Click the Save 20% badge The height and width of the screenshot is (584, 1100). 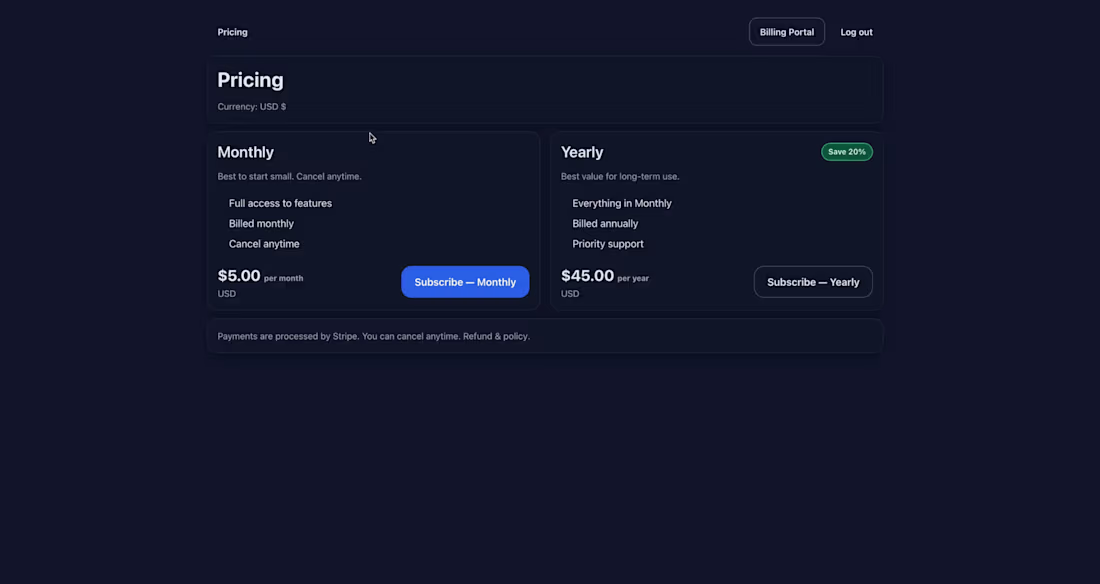point(847,151)
